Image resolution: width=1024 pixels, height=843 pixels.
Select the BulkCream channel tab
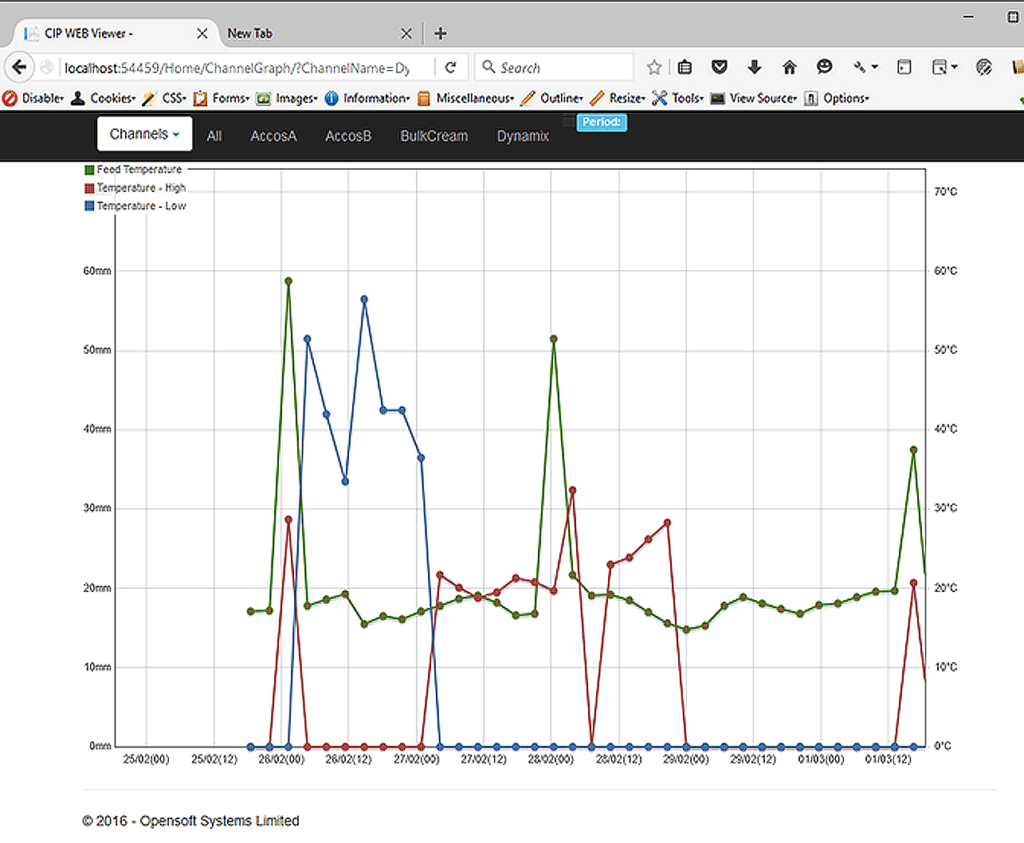click(x=434, y=136)
